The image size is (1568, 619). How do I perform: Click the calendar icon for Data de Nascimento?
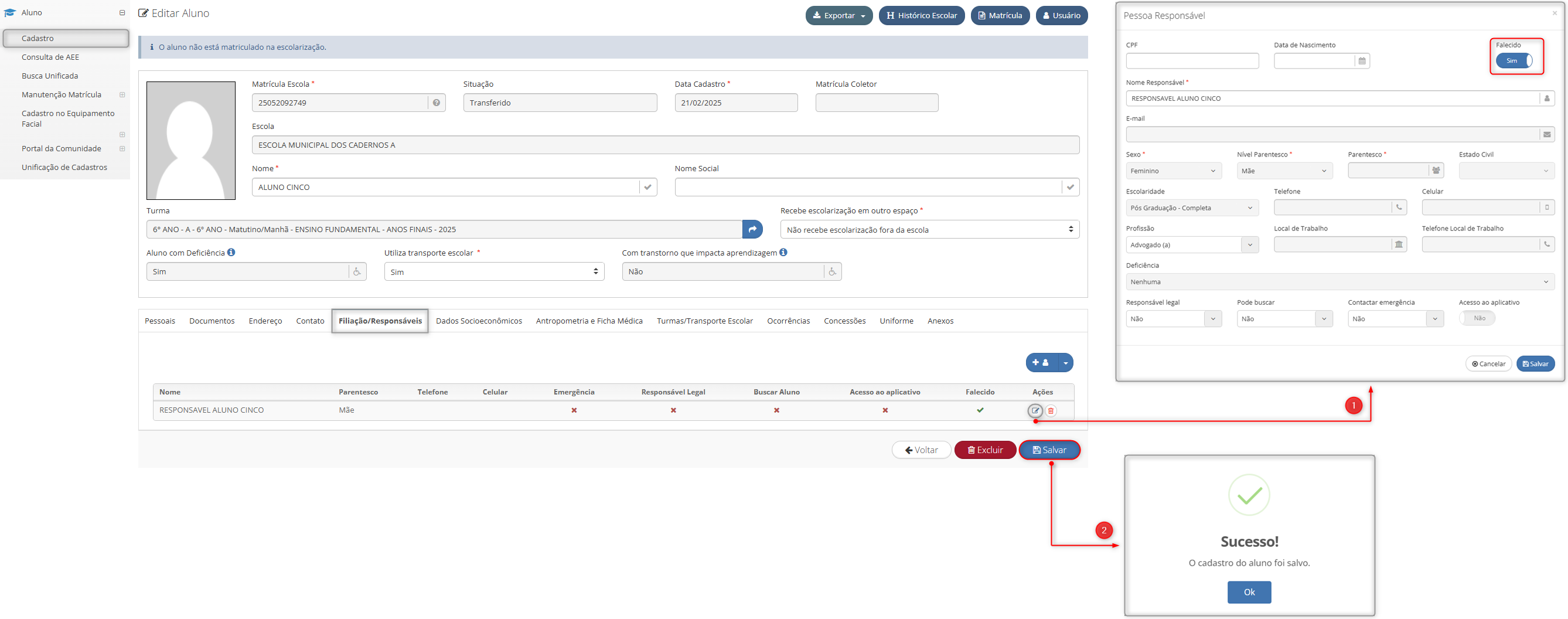1362,61
